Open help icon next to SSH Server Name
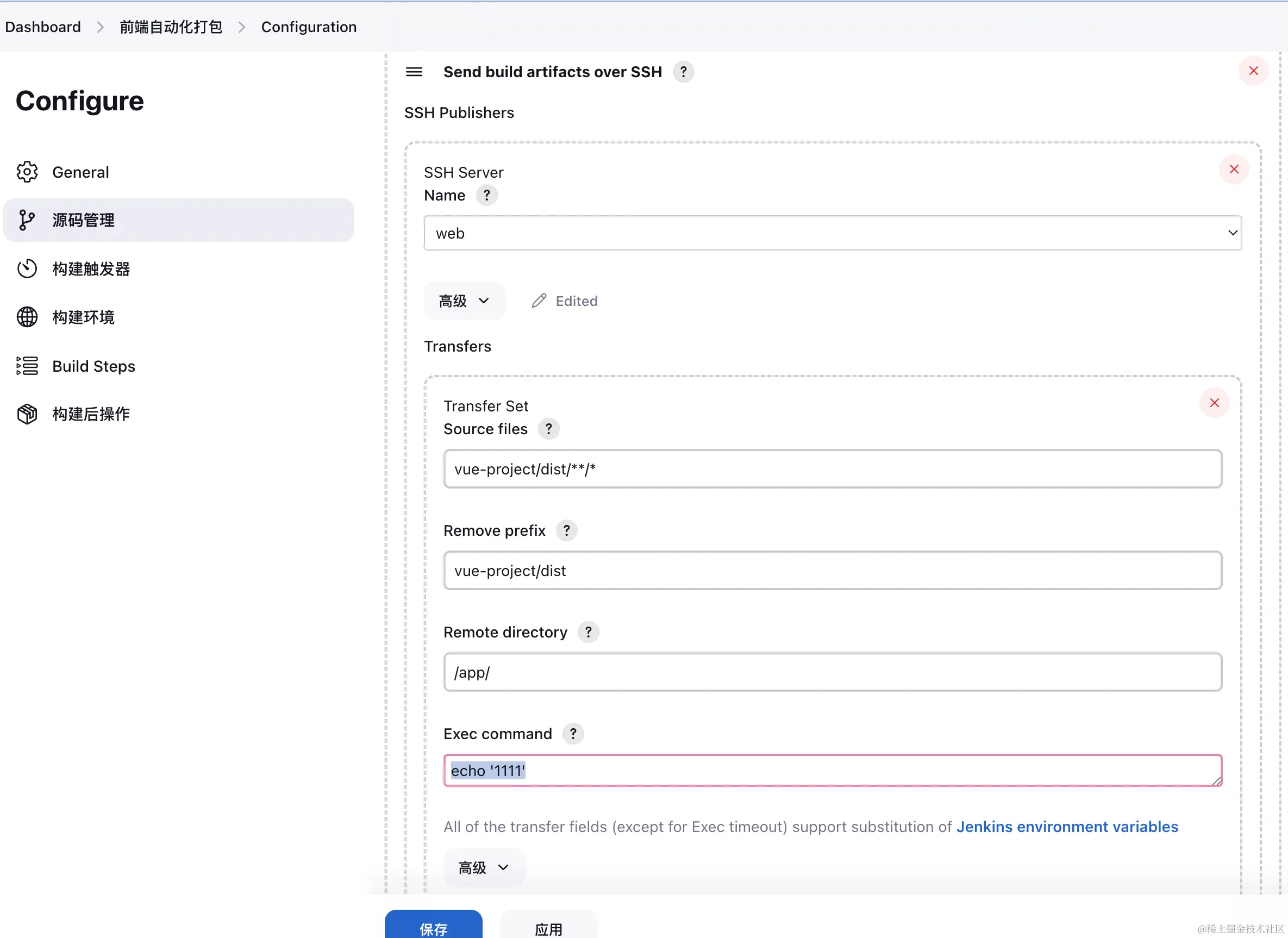1288x938 pixels. tap(487, 195)
